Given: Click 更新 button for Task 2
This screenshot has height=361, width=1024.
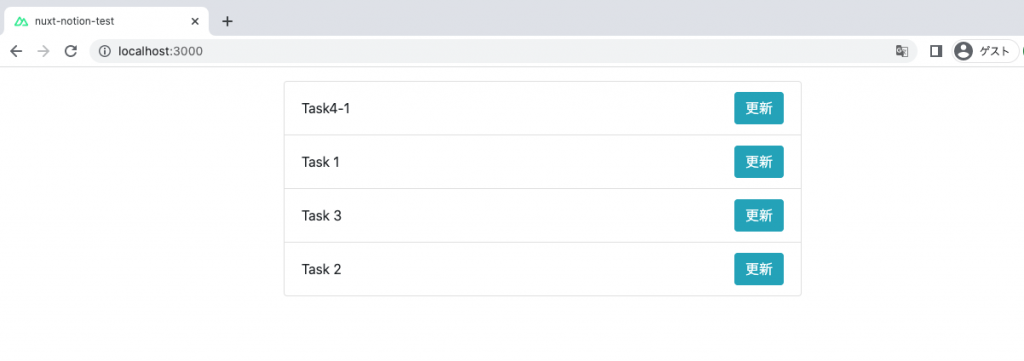Looking at the screenshot, I should point(759,269).
